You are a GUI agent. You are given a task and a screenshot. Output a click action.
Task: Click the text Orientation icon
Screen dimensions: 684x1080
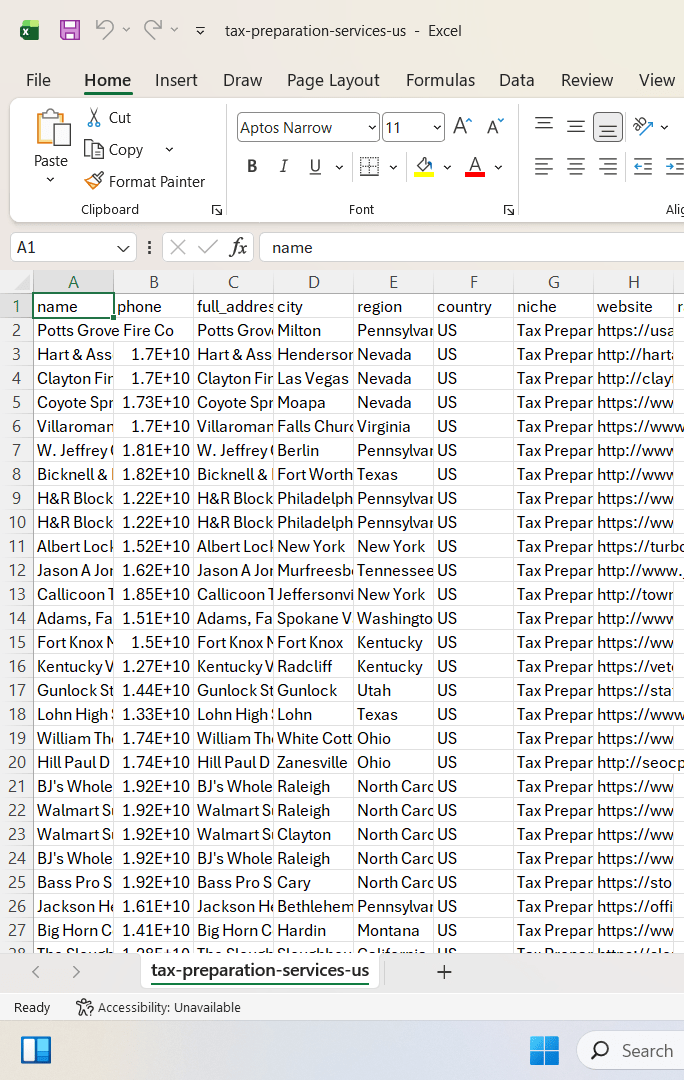(643, 126)
